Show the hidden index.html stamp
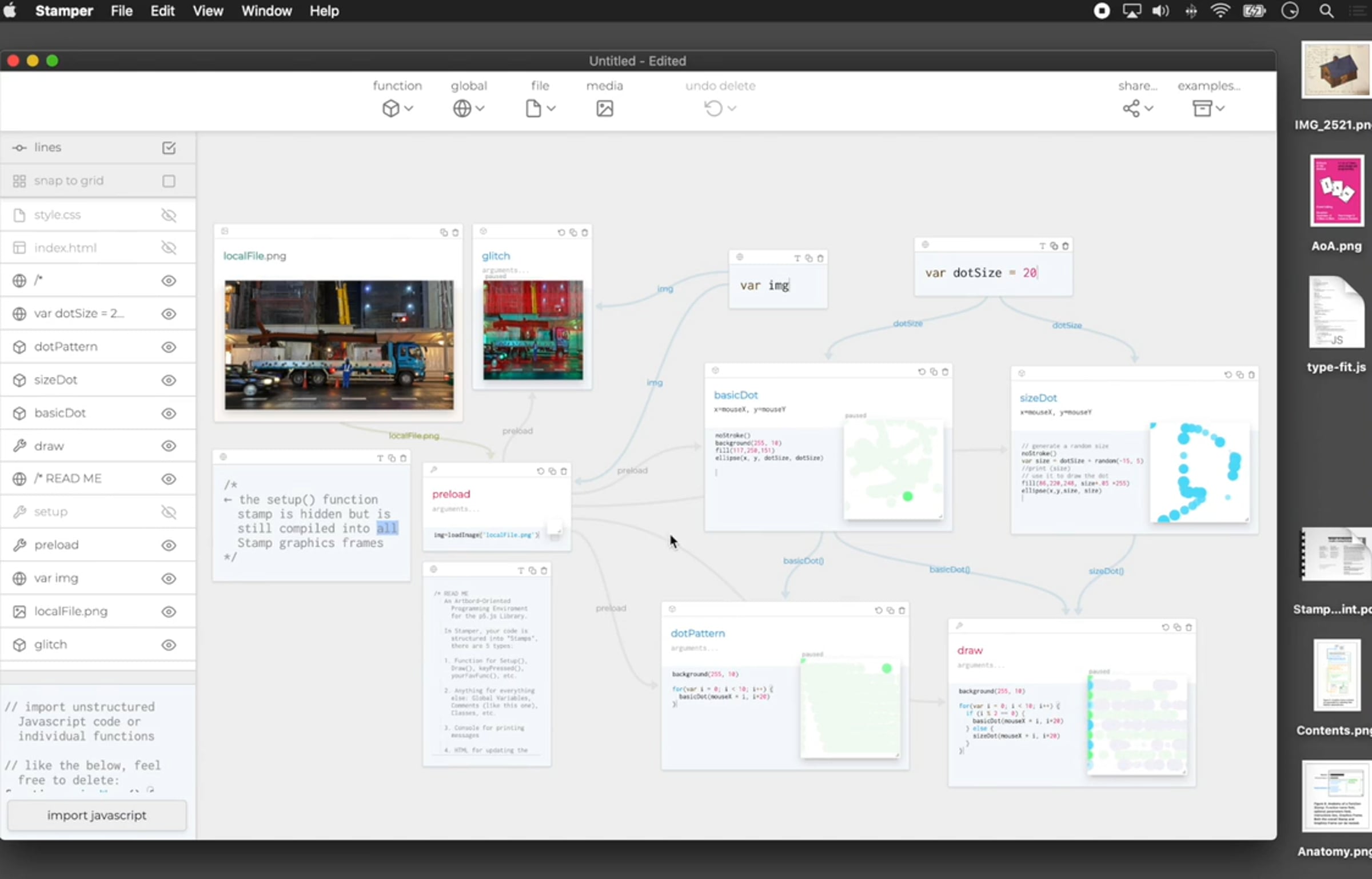Viewport: 1372px width, 879px height. (169, 248)
